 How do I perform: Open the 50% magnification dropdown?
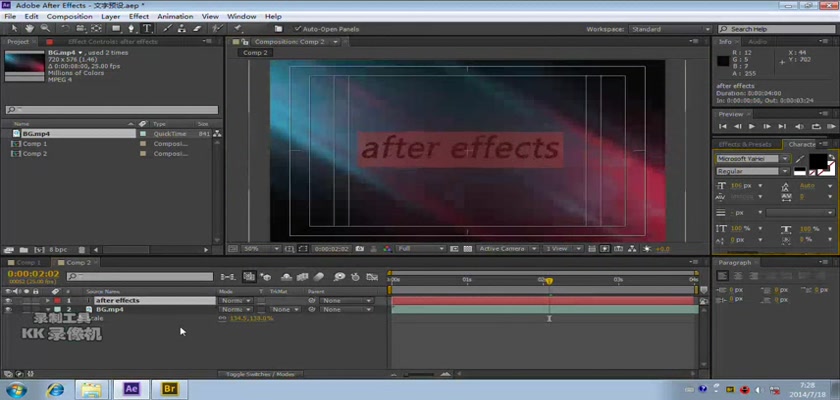coord(261,249)
